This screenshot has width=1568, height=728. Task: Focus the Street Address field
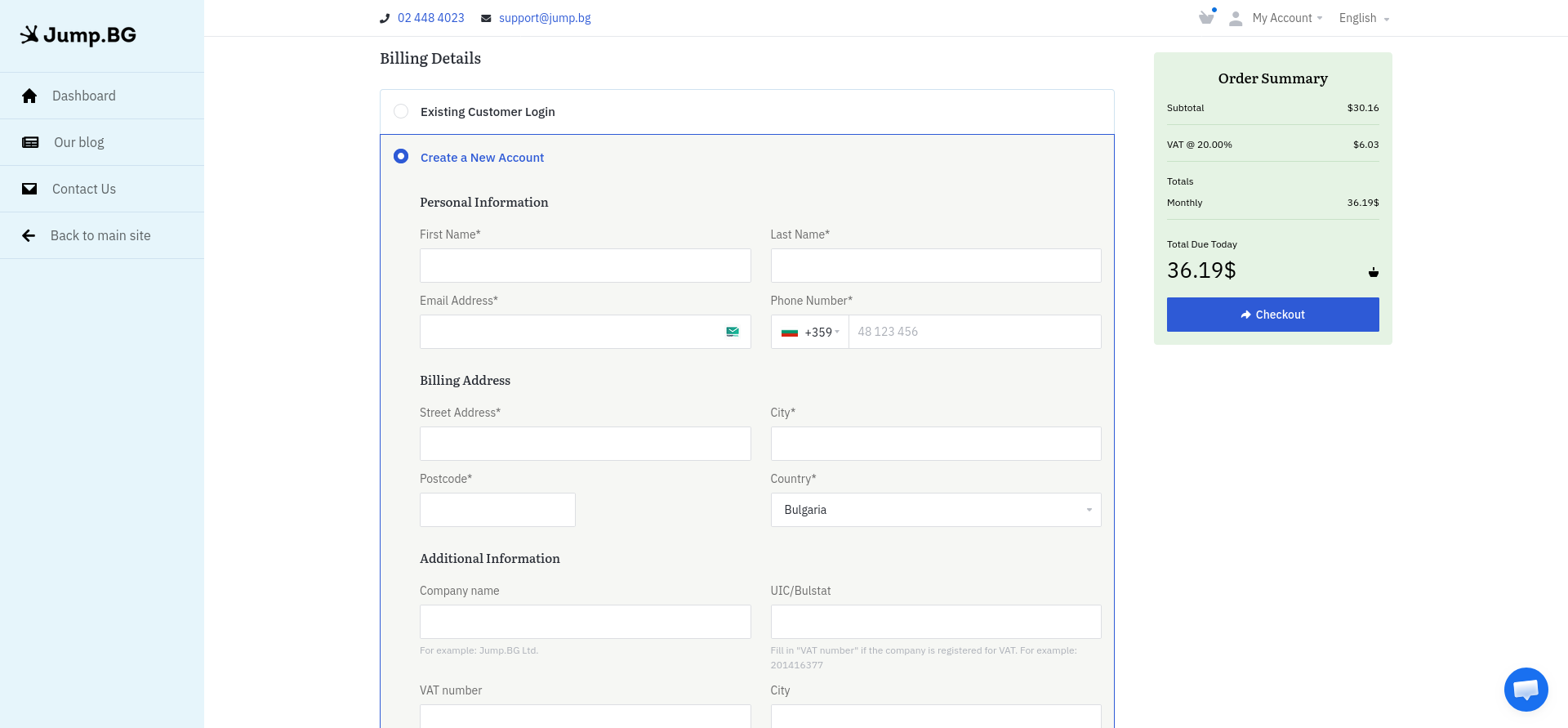[585, 444]
